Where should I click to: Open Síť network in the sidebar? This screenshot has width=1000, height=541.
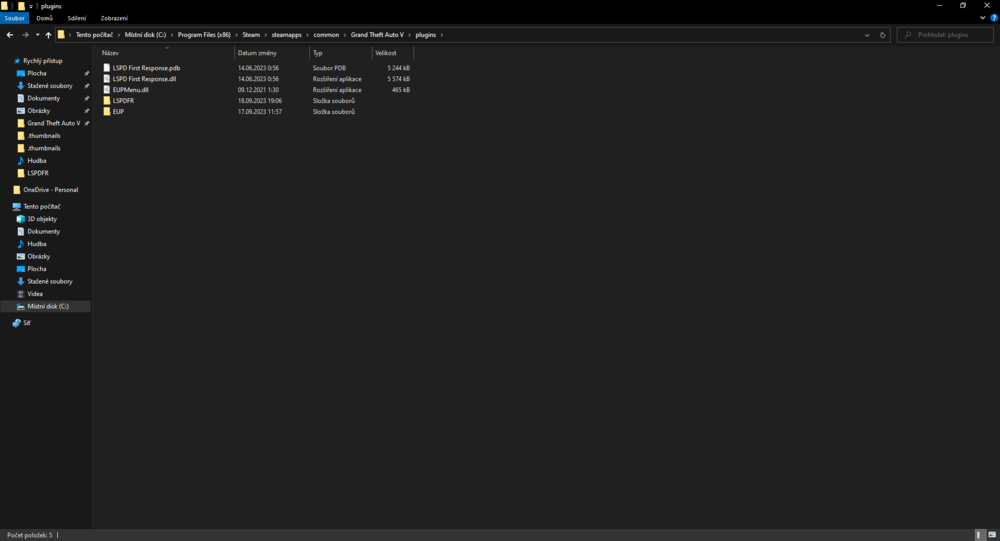26,323
